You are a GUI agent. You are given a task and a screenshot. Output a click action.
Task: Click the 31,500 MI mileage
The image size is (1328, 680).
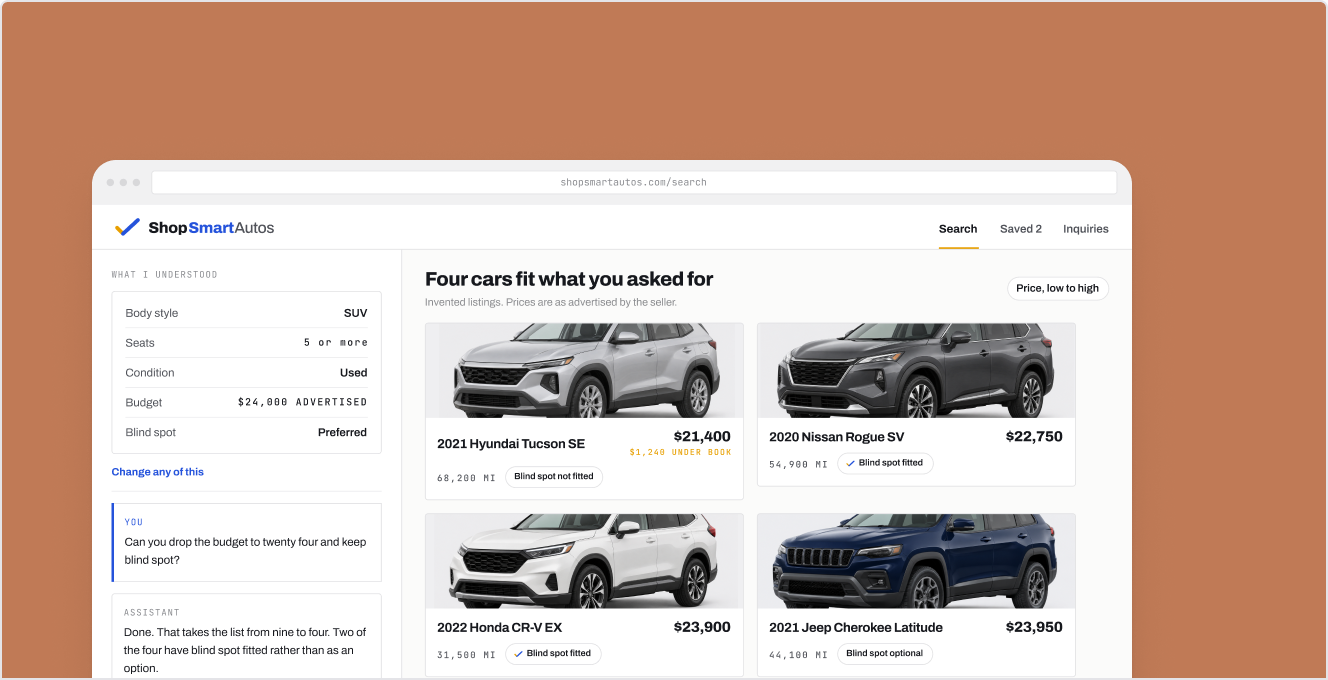(x=466, y=655)
